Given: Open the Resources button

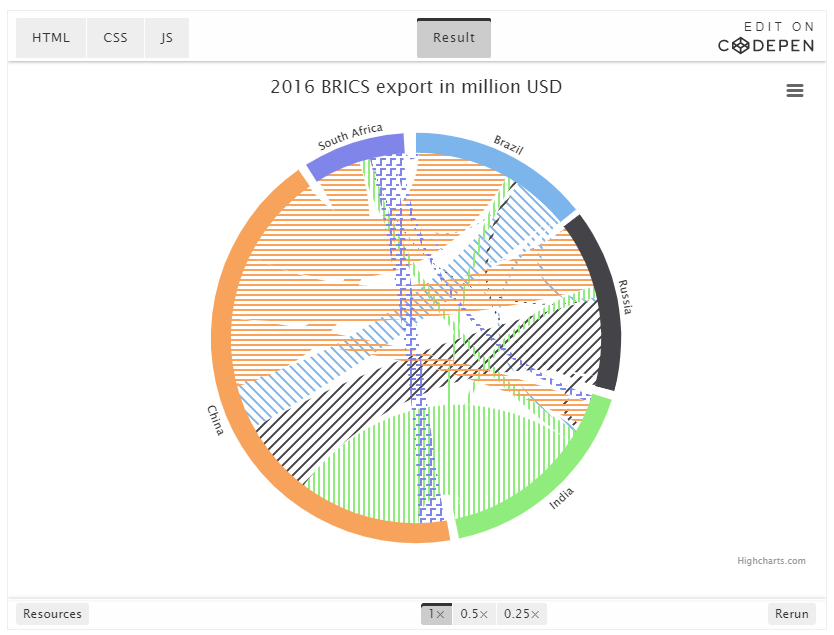Looking at the screenshot, I should point(52,614).
